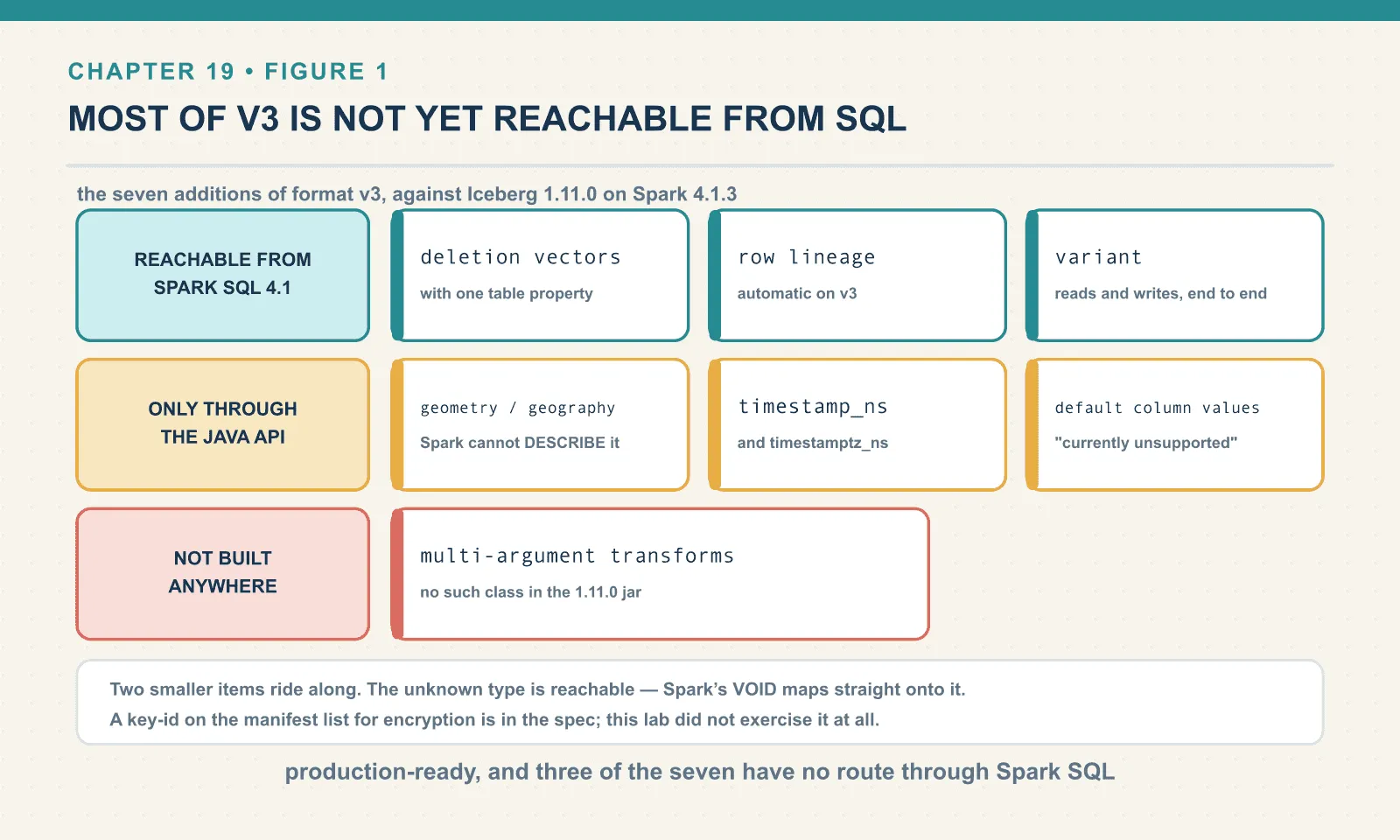Viewport: 1400px width, 840px height.
Task: Click the subtitle about the seven additions of format v3
Action: point(407,194)
